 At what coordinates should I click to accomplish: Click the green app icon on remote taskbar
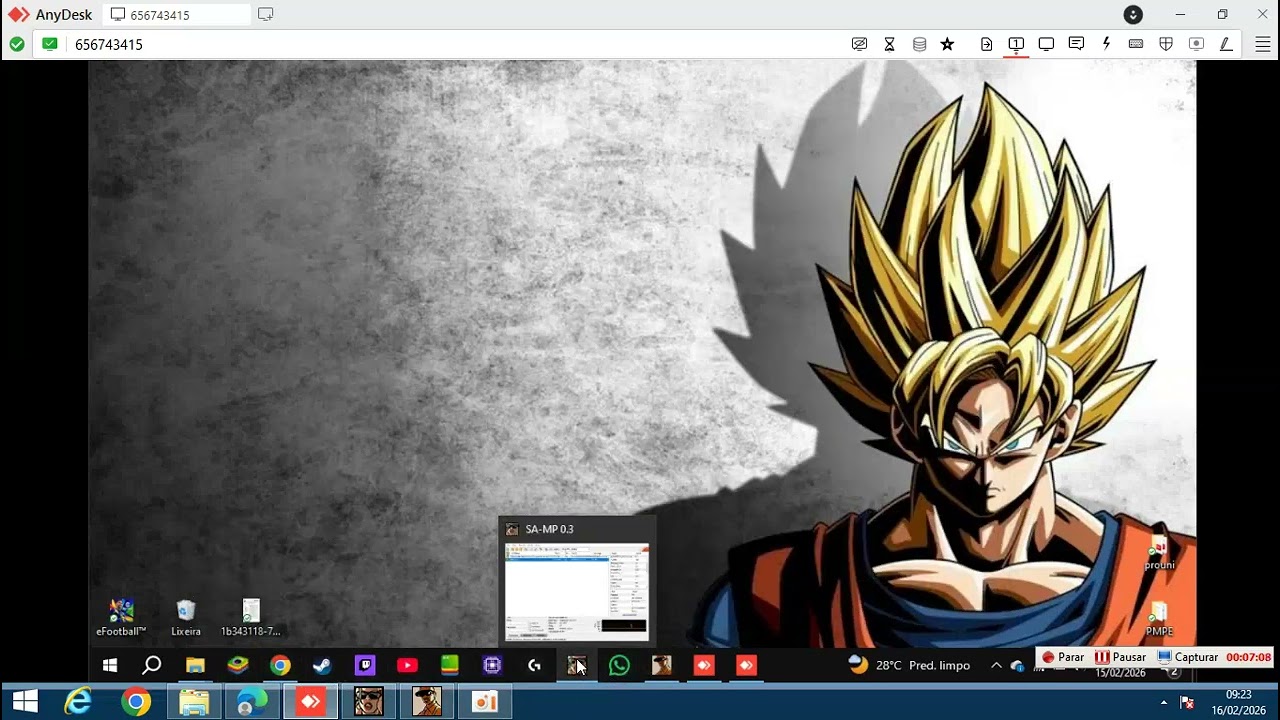[450, 665]
